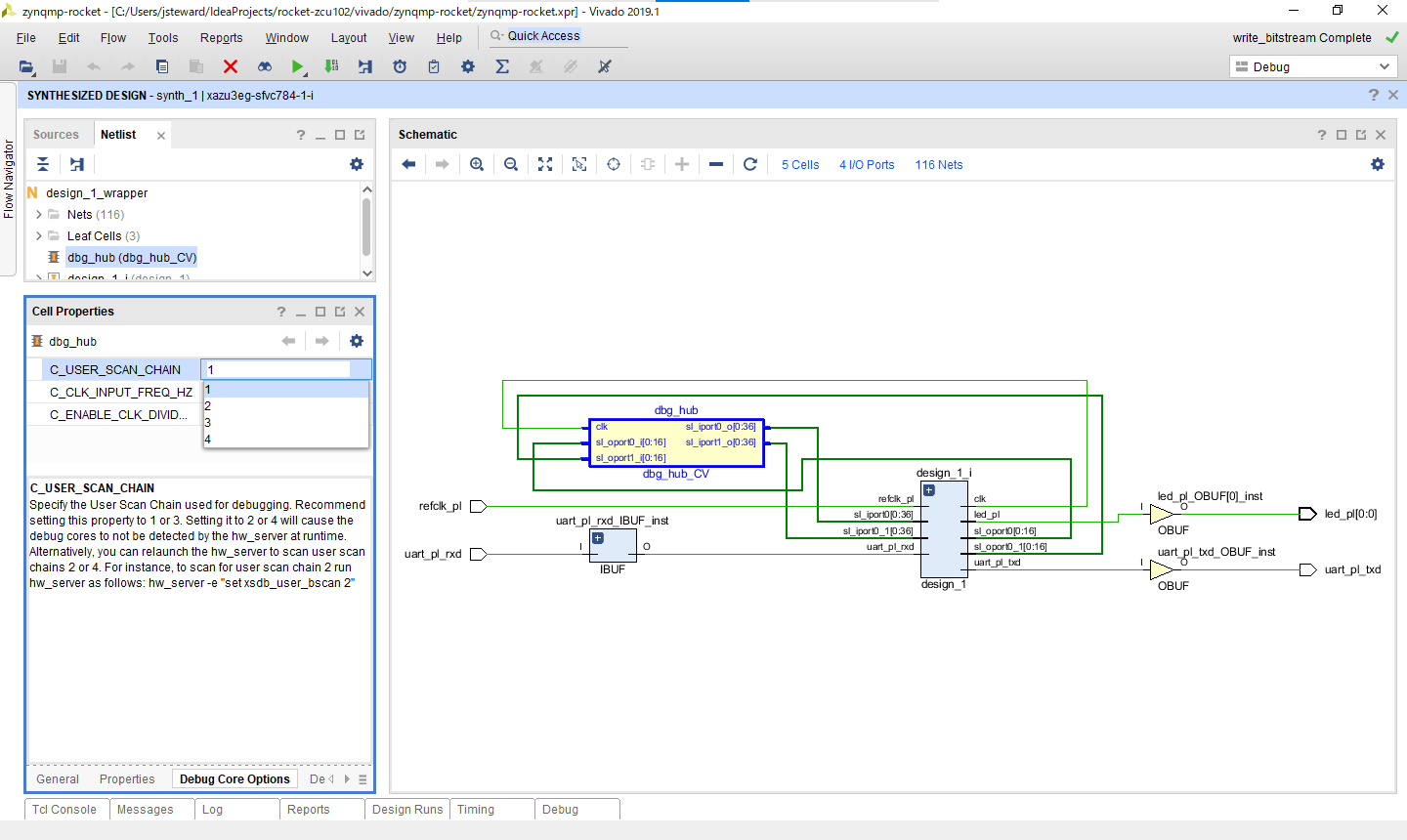Open Schematic panel settings gear
1407x840 pixels.
click(x=1378, y=164)
